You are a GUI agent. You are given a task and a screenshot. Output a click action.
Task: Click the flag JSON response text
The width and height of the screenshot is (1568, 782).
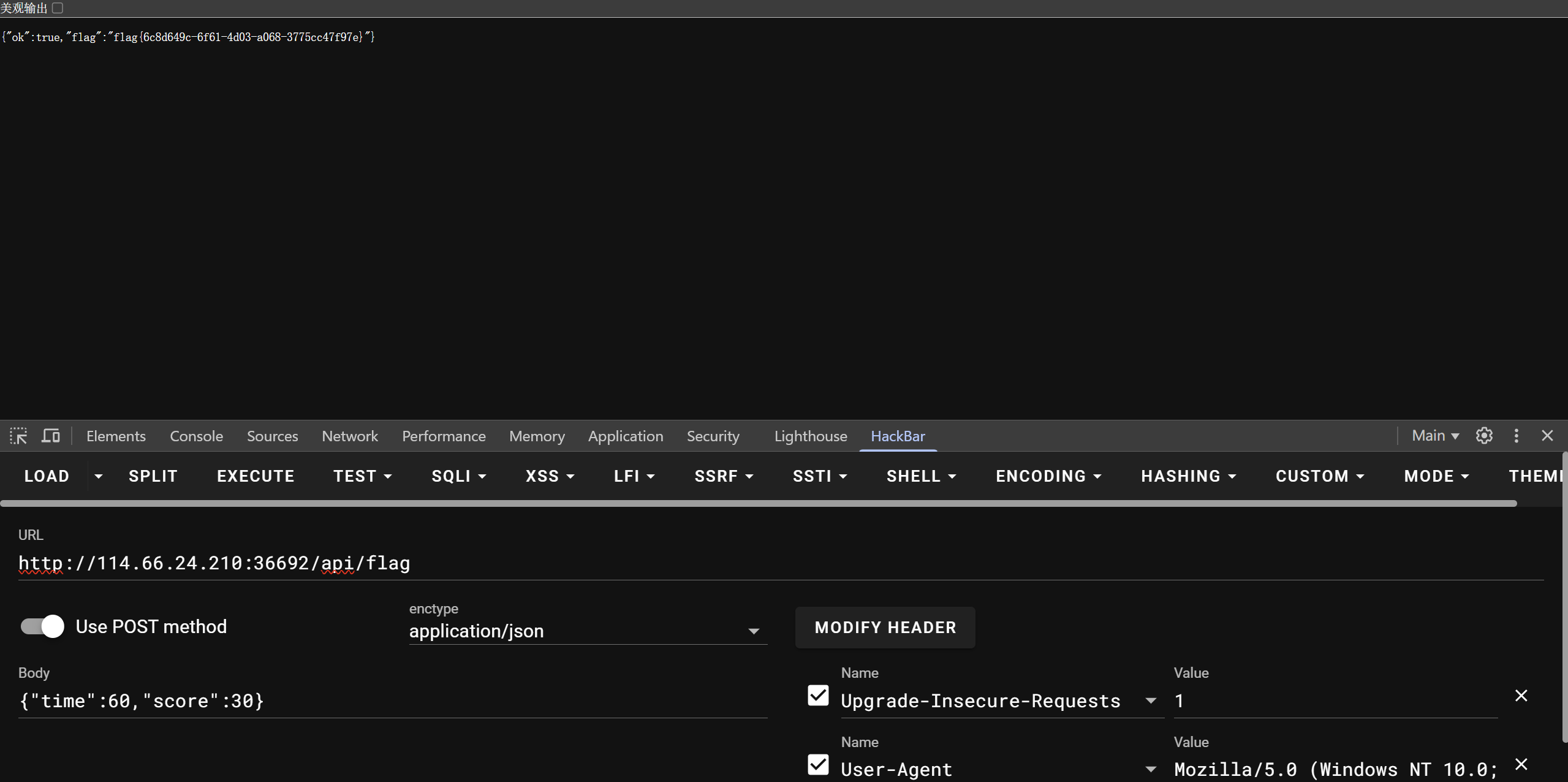coord(188,37)
